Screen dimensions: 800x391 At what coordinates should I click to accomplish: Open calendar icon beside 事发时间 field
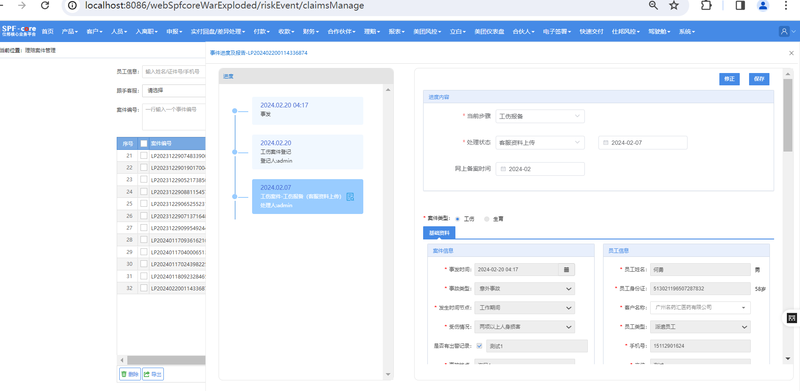click(566, 270)
